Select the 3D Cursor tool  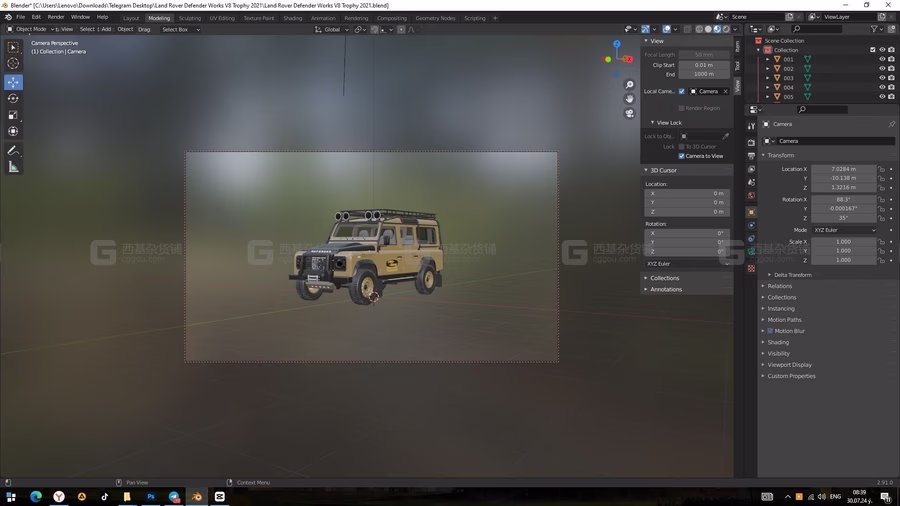[x=13, y=63]
